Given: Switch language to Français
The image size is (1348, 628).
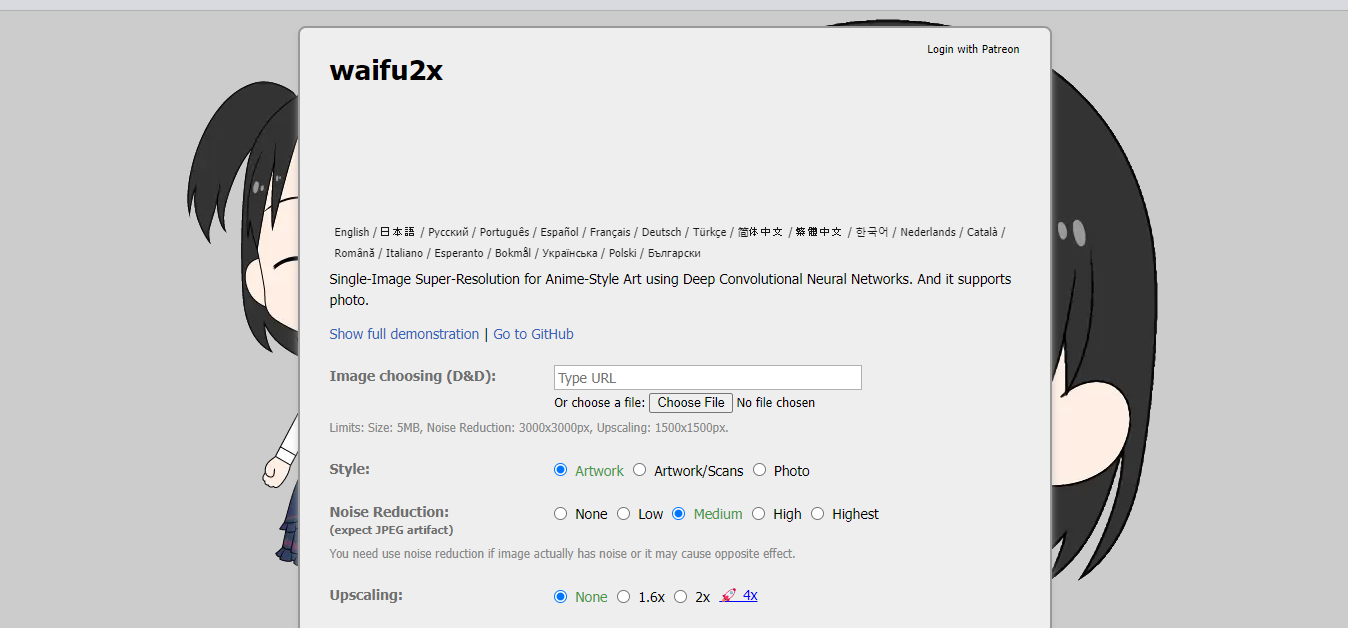Looking at the screenshot, I should pyautogui.click(x=610, y=232).
